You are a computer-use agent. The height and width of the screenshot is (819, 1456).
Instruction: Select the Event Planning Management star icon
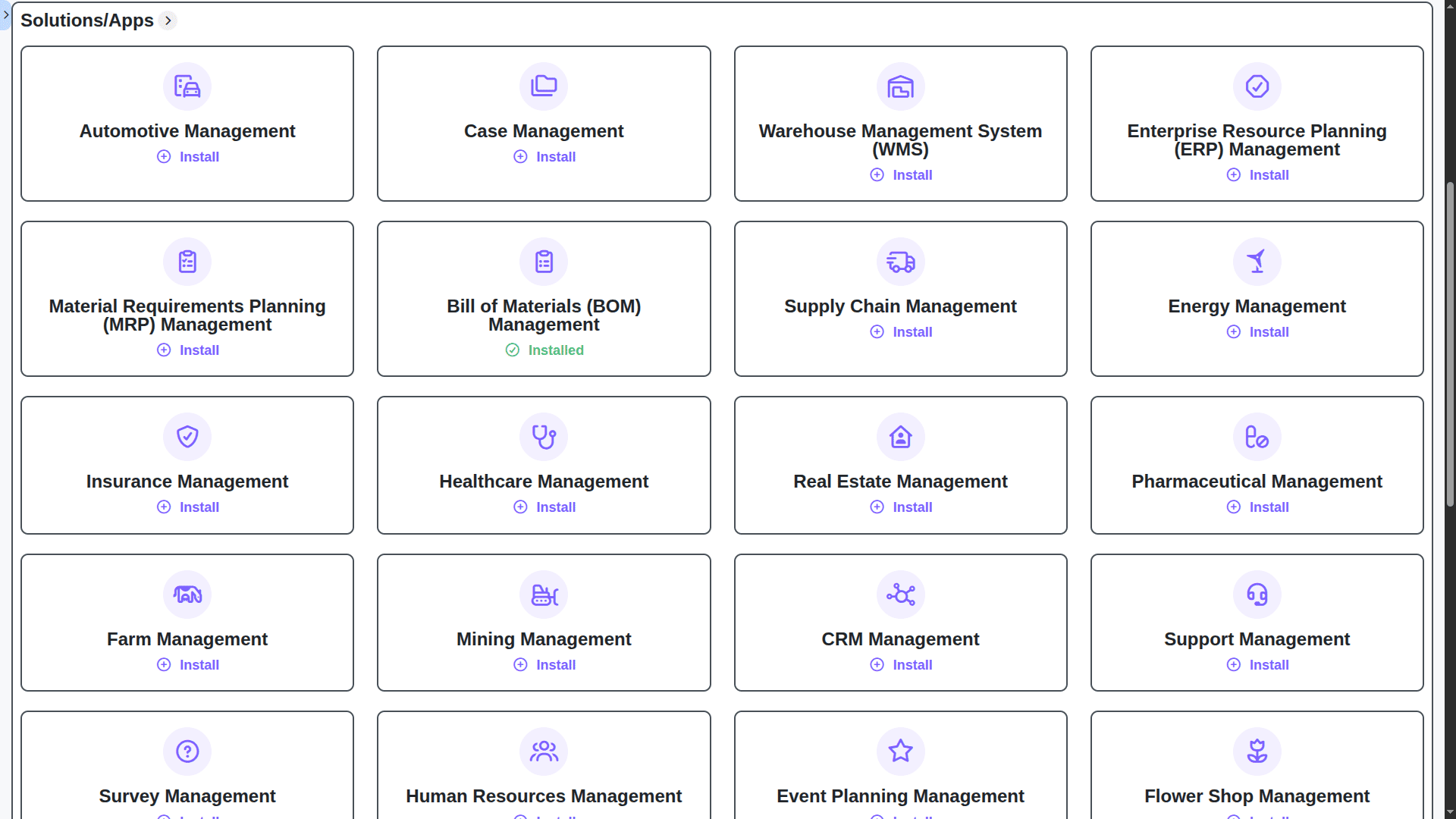point(900,752)
